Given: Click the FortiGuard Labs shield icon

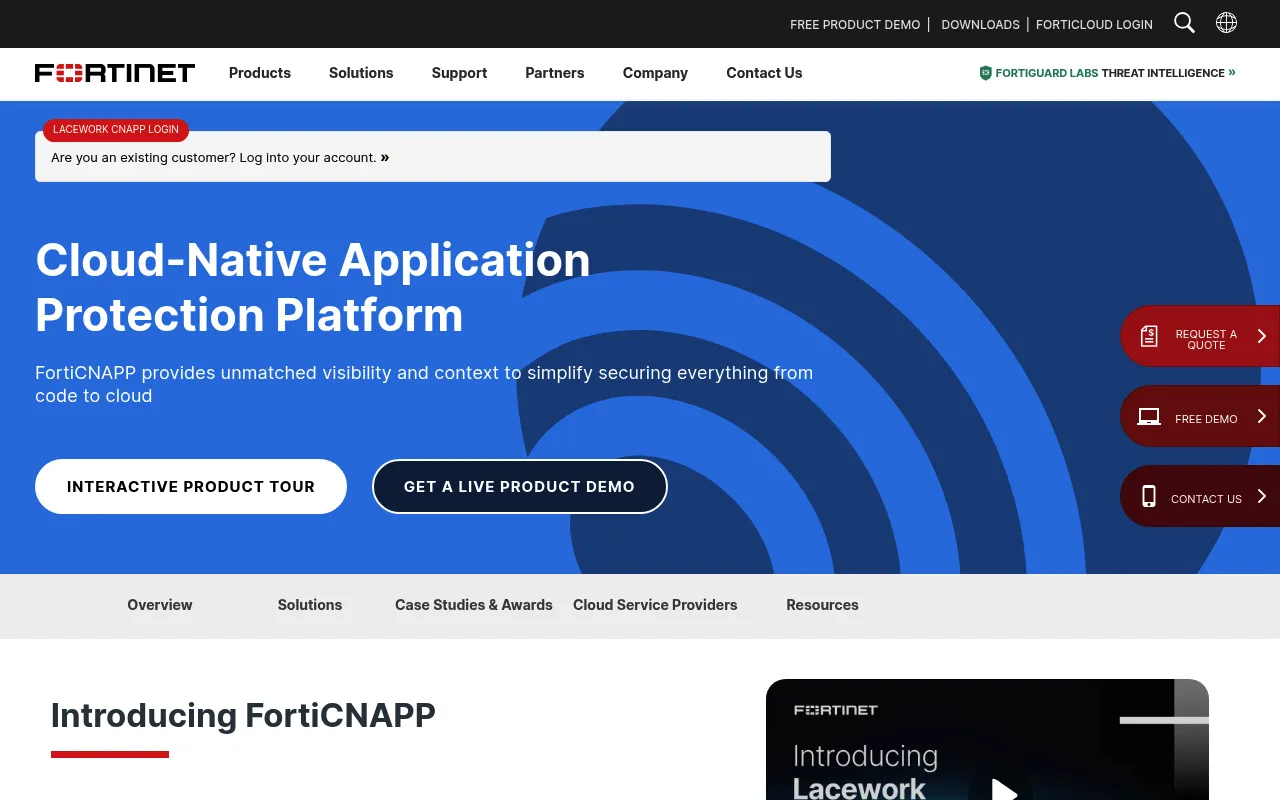Looking at the screenshot, I should coord(985,73).
